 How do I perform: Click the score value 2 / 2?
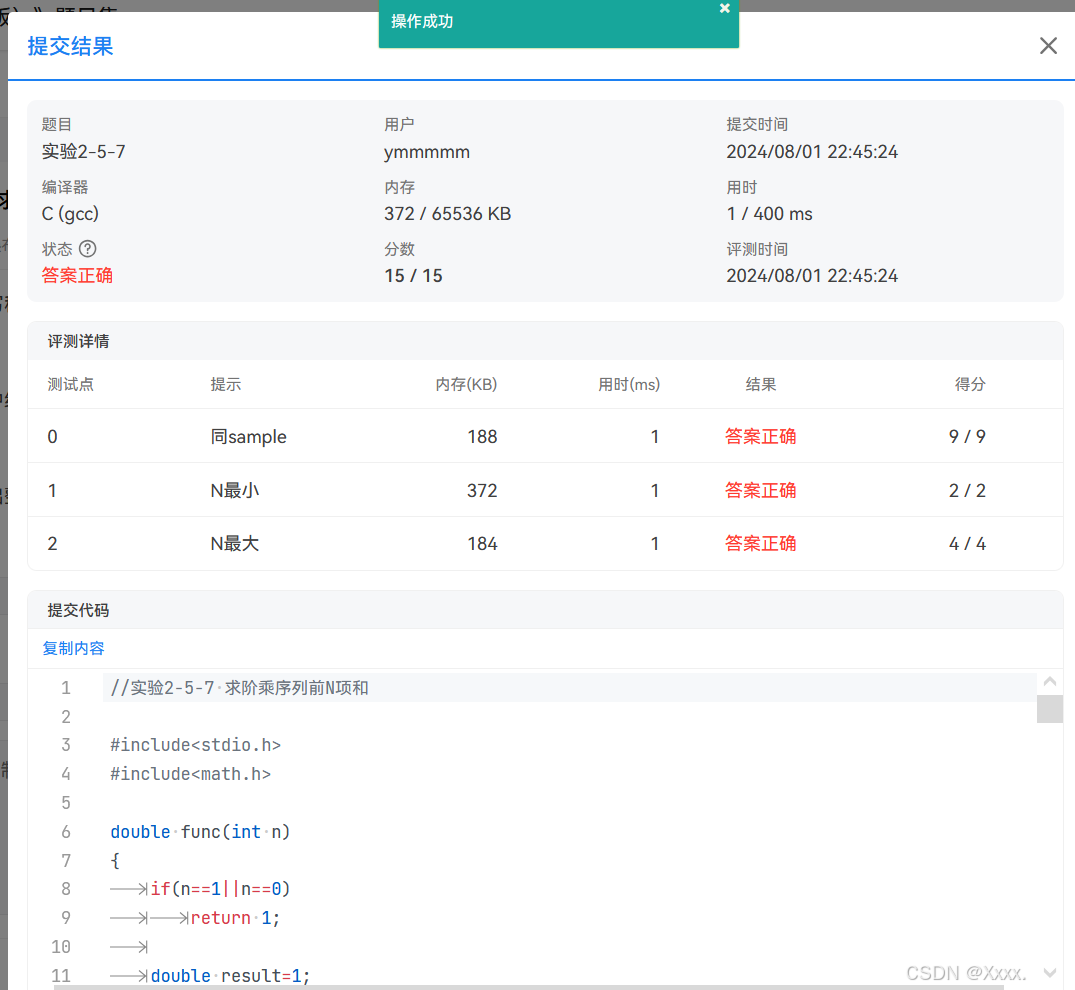(967, 490)
